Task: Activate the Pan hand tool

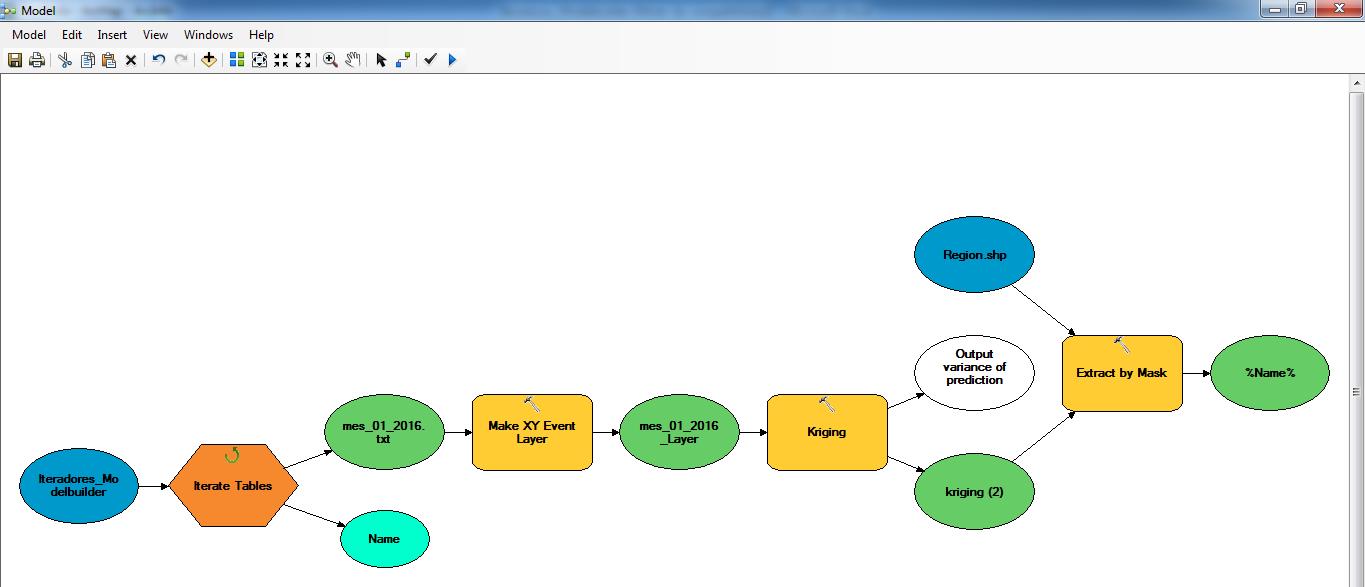Action: point(352,60)
